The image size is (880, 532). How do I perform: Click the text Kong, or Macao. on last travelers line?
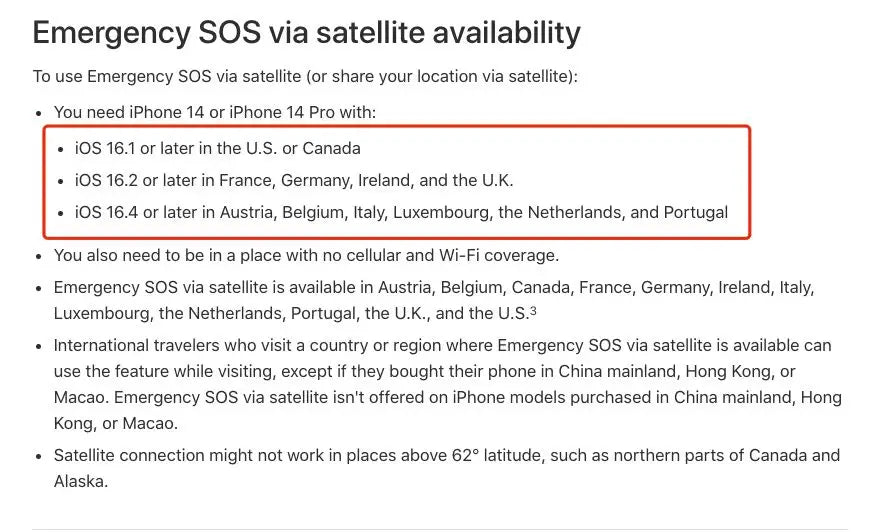116,423
